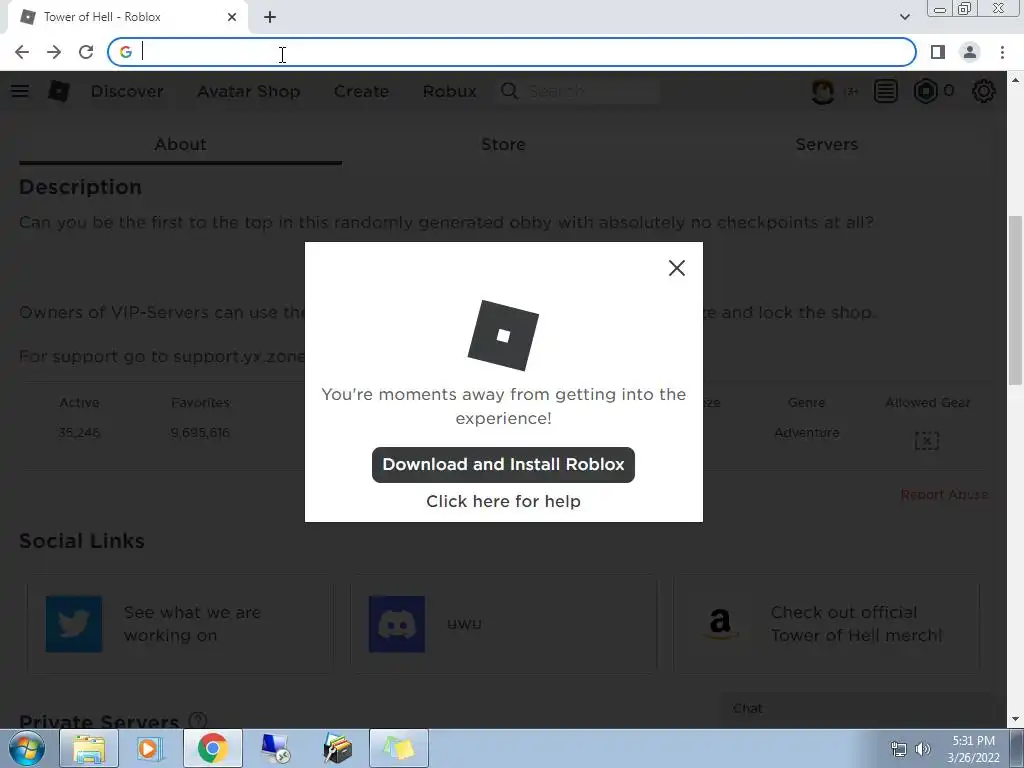Go back with the browser back arrow
Screen dimensions: 1024x768
(22, 52)
